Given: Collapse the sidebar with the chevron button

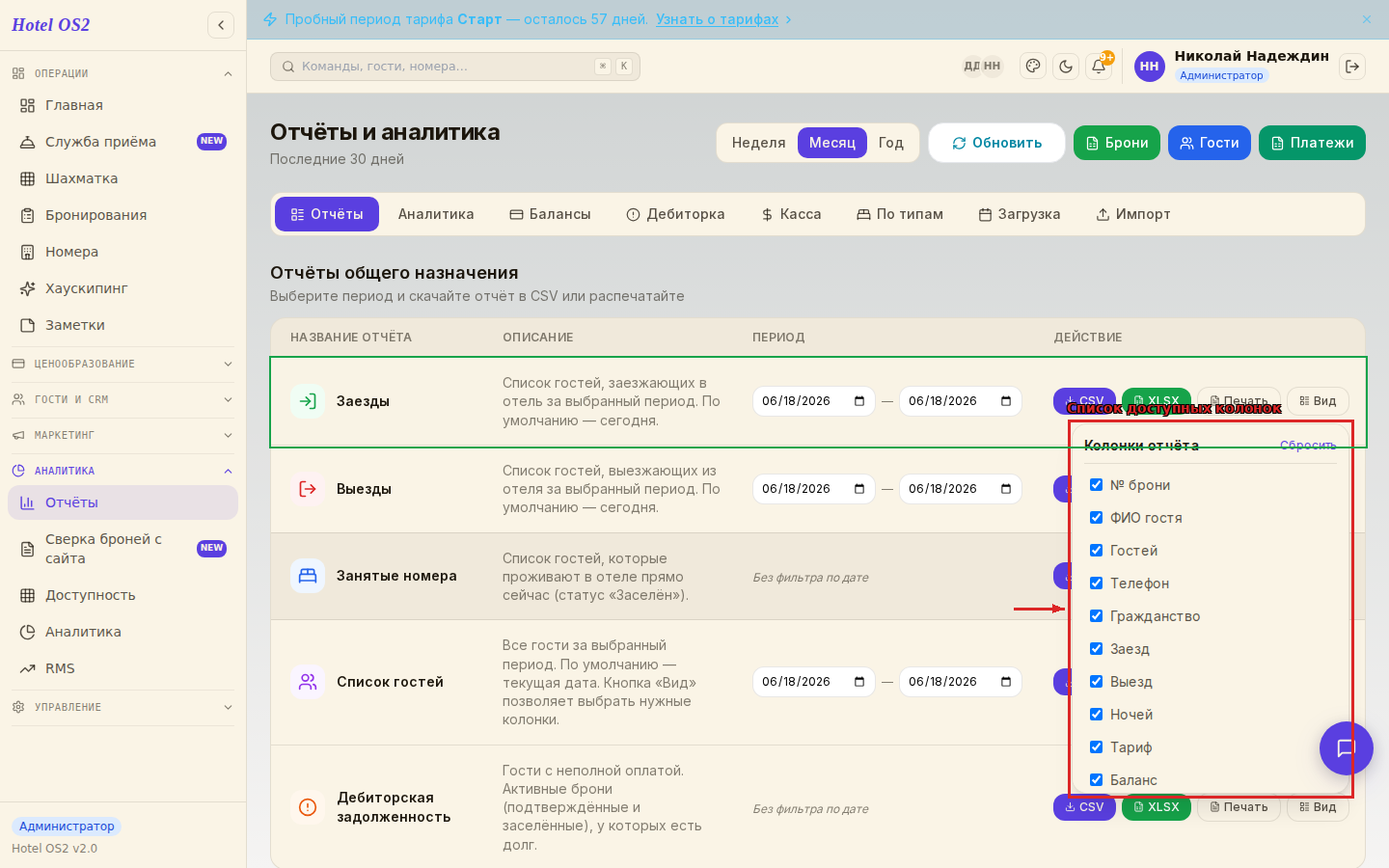Looking at the screenshot, I should [x=221, y=25].
